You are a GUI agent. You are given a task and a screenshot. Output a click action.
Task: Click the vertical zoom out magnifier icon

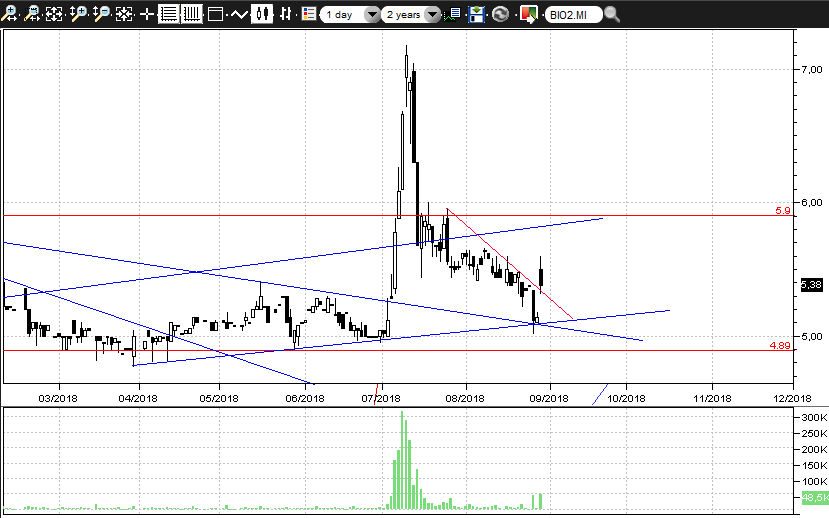[101, 14]
